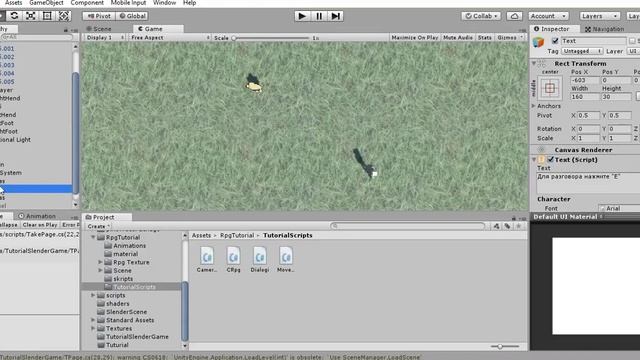640x360 pixels.
Task: Toggle Collapse in Console
Action: tap(9, 225)
